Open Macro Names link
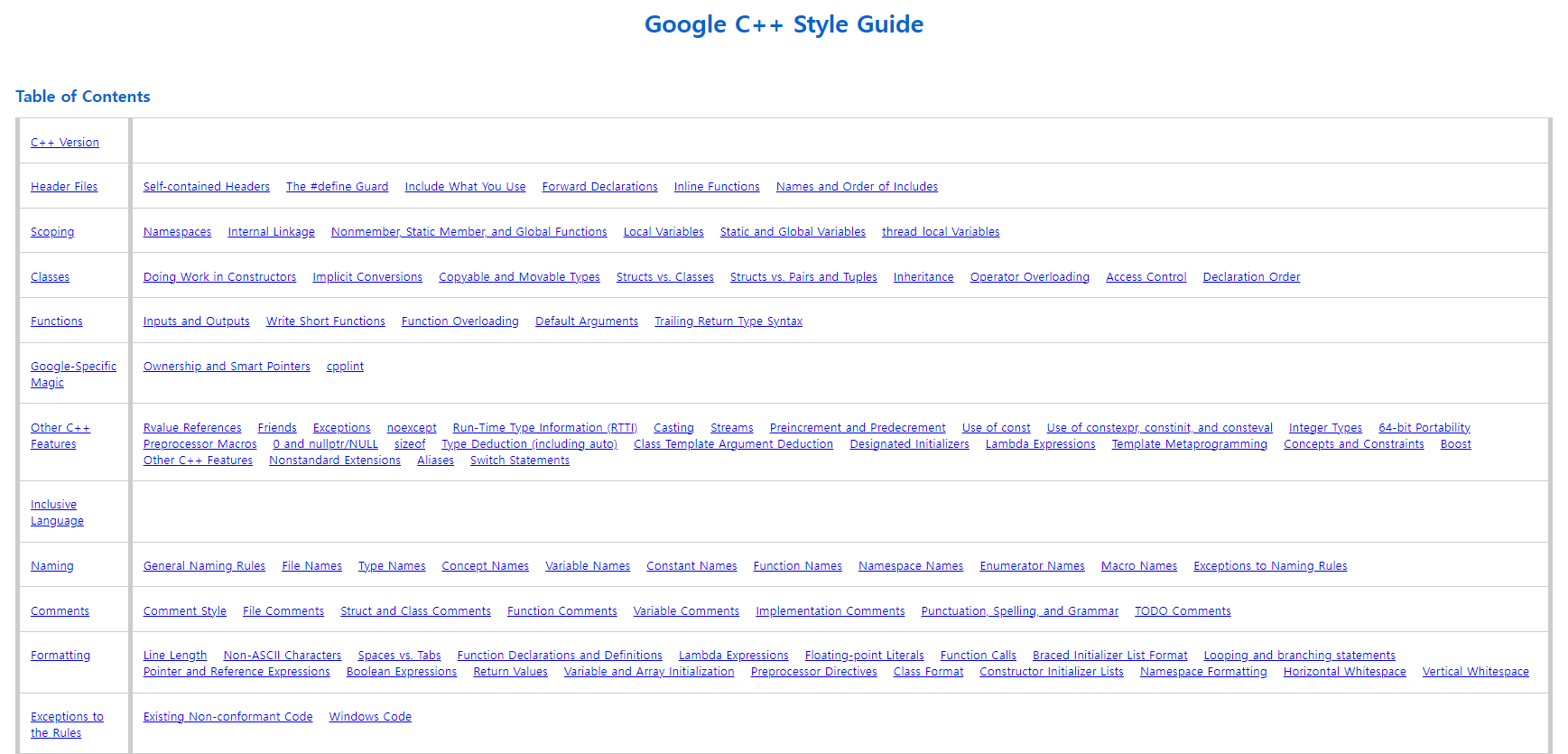Image resolution: width=1568 pixels, height=754 pixels. tap(1139, 566)
